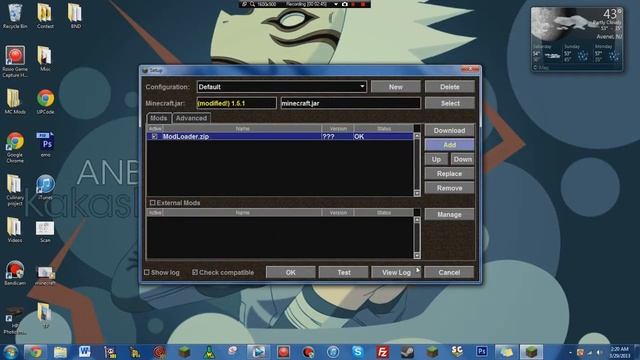Click the Manage external mods button
The height and width of the screenshot is (360, 640).
(449, 214)
